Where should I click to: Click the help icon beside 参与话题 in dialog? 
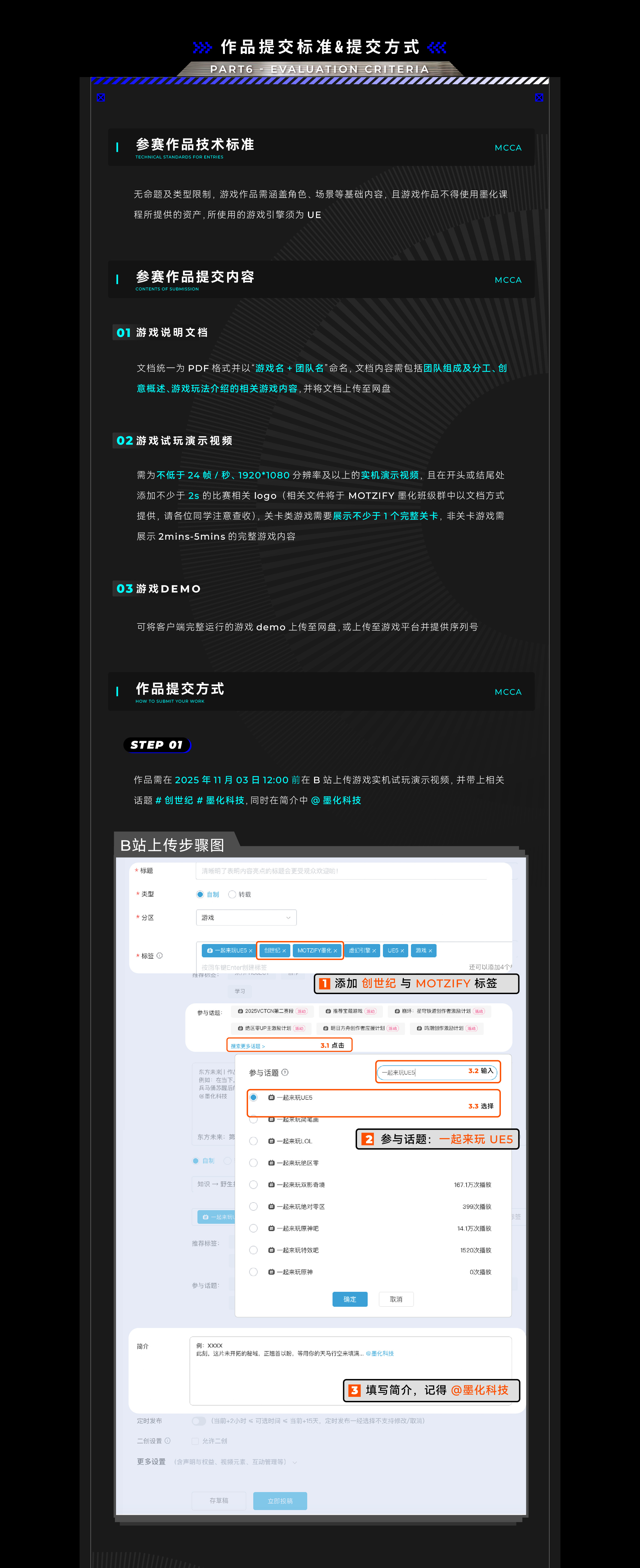pyautogui.click(x=285, y=1072)
